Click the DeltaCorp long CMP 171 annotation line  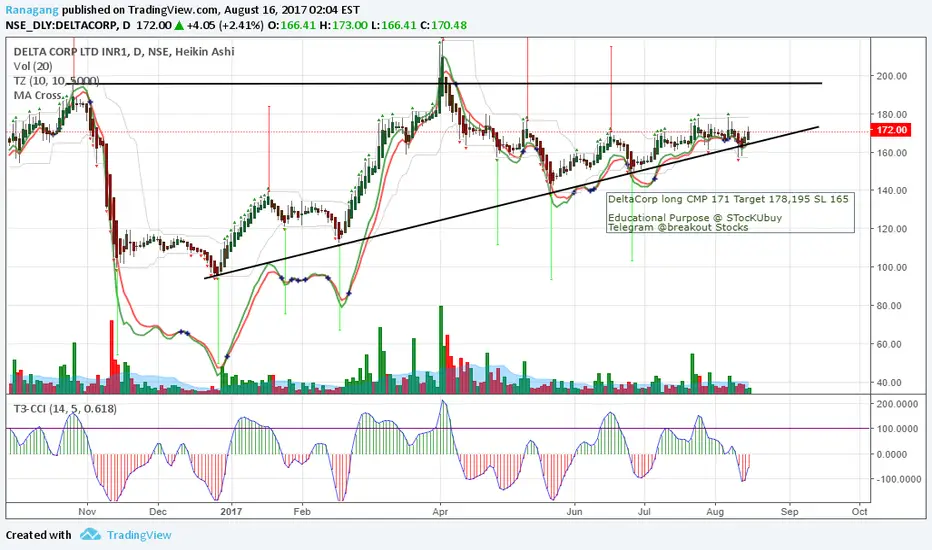728,199
